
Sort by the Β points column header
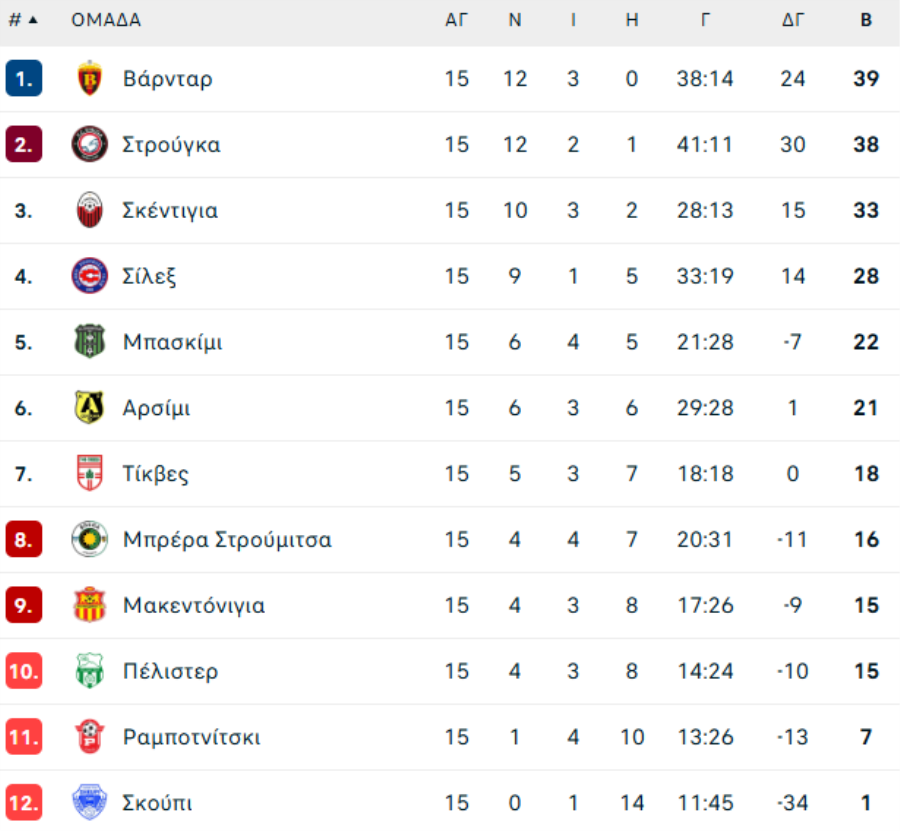866,20
